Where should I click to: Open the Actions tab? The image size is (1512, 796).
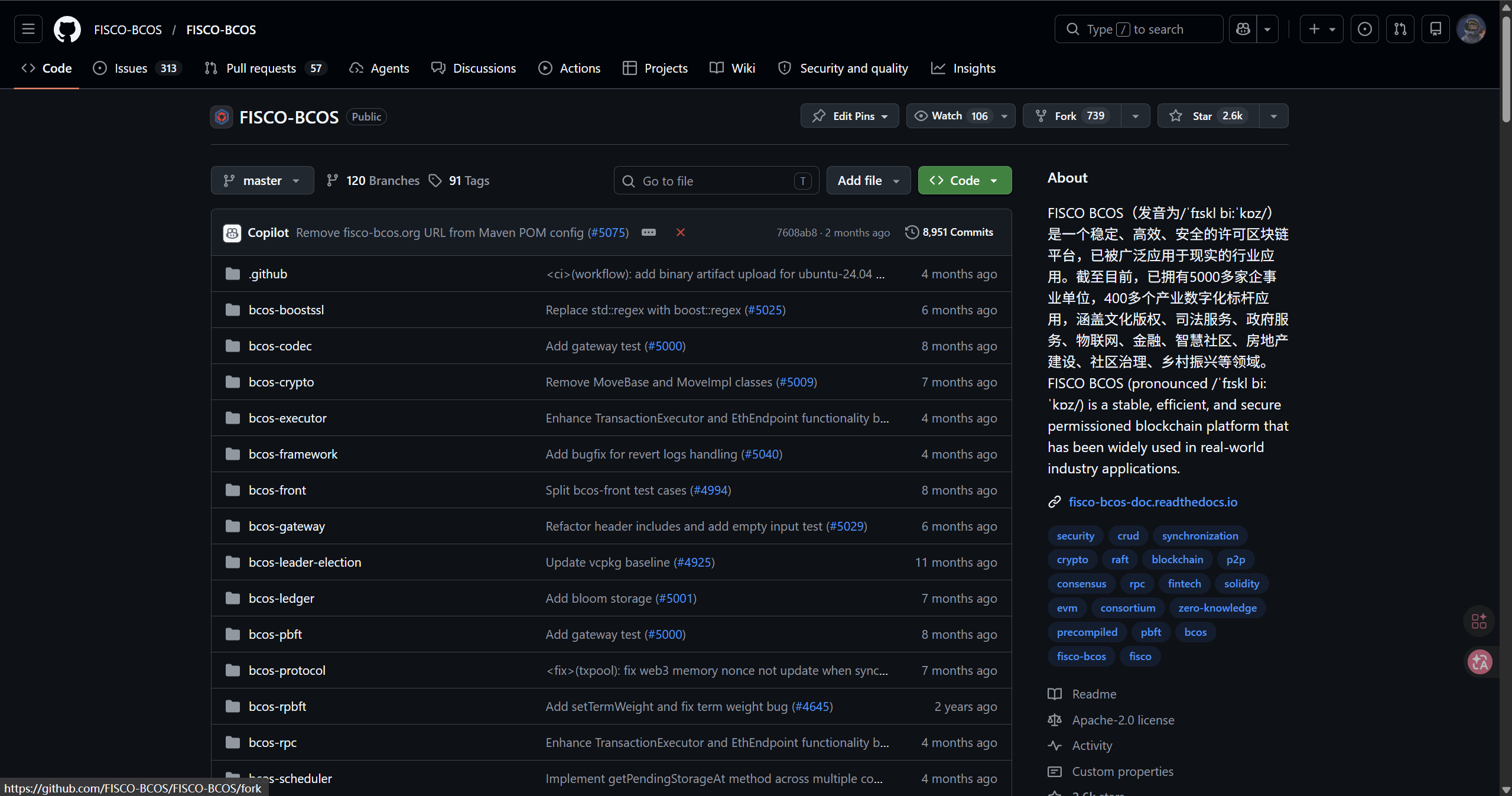tap(569, 68)
